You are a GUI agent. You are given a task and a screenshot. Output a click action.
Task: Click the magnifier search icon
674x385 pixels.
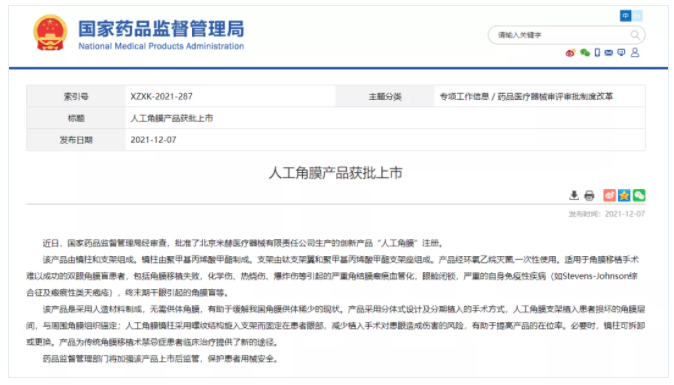click(635, 35)
